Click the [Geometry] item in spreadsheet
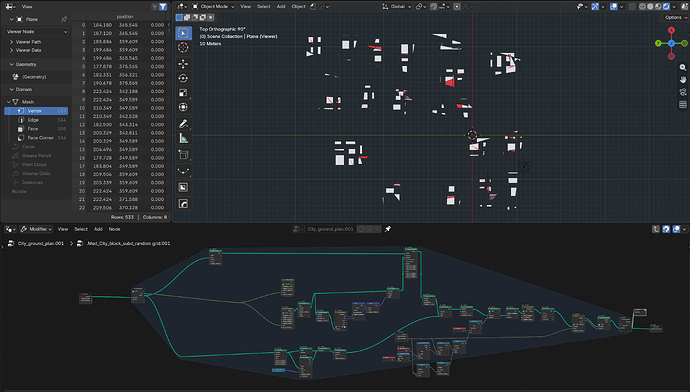The image size is (690, 392). (x=34, y=77)
